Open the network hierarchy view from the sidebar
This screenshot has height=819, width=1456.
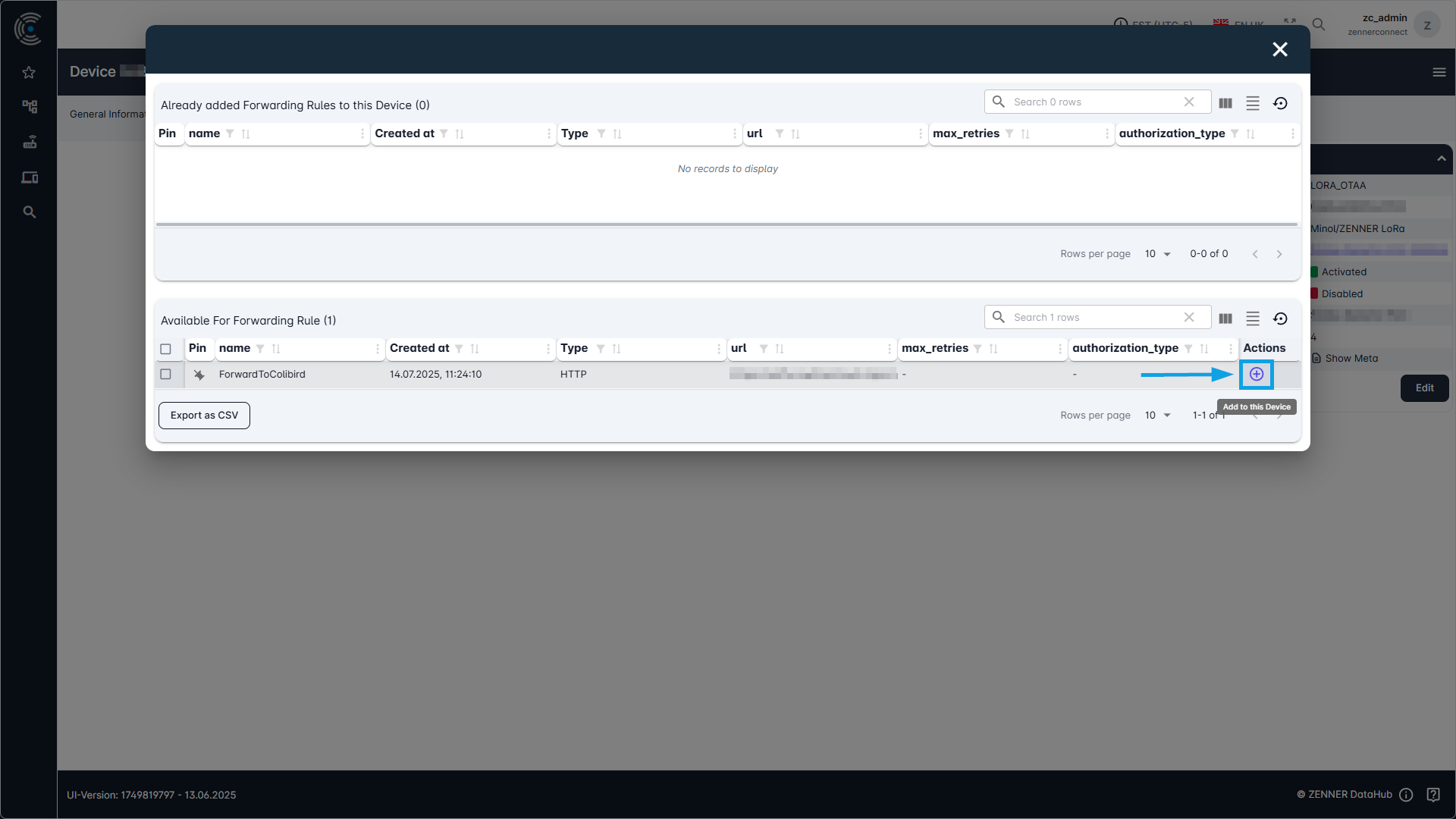29,106
